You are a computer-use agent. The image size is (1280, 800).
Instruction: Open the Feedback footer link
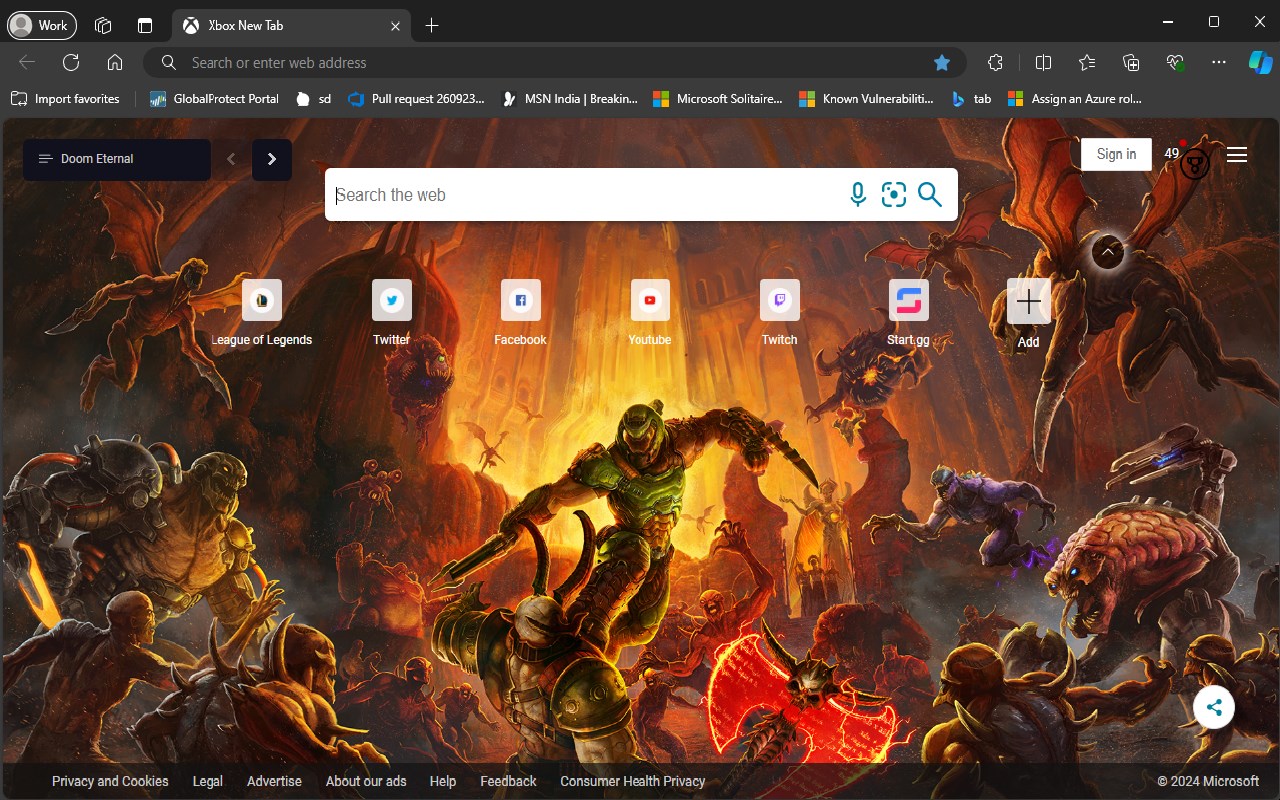click(508, 781)
